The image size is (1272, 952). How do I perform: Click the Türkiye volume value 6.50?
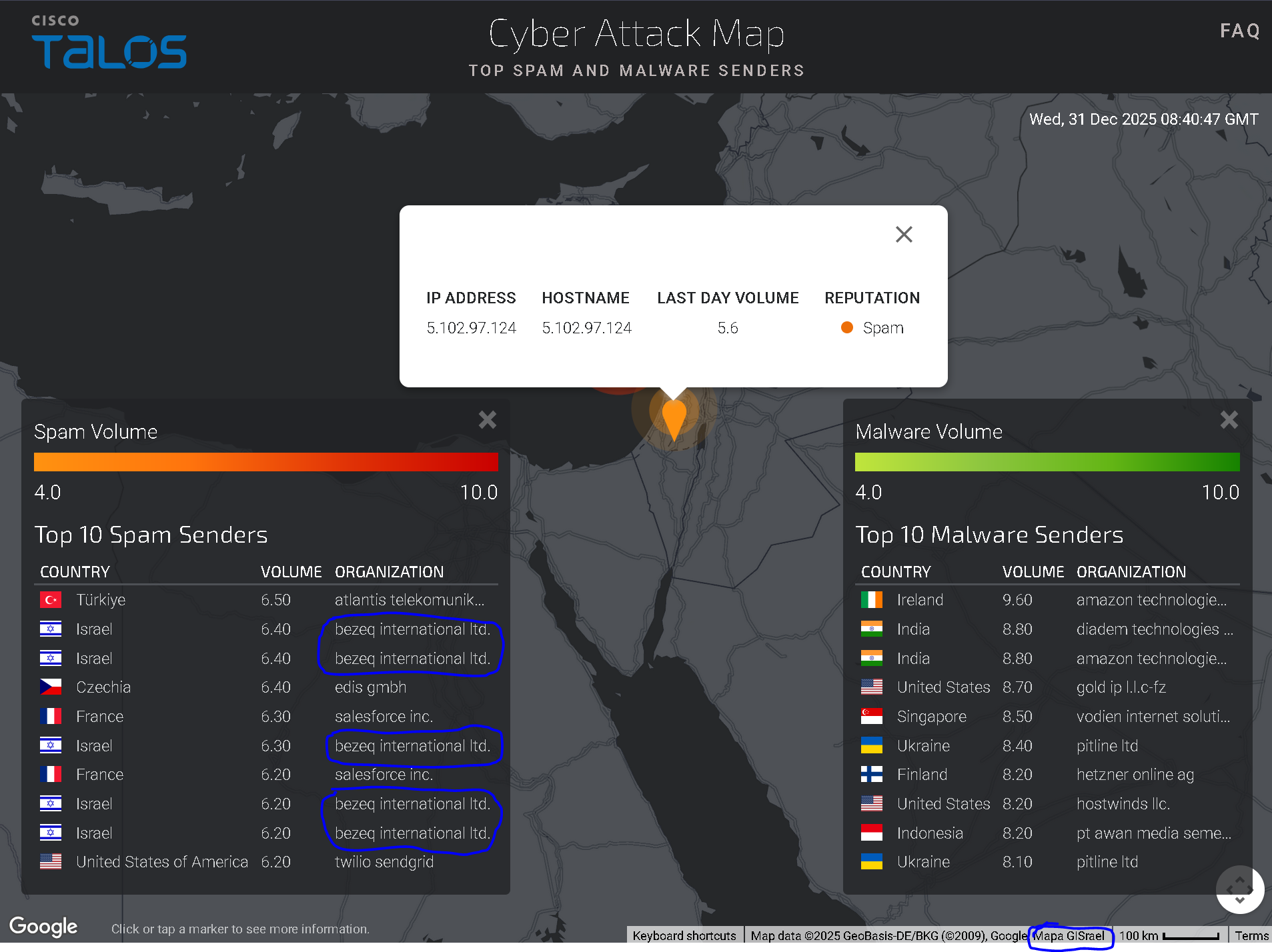(x=275, y=600)
